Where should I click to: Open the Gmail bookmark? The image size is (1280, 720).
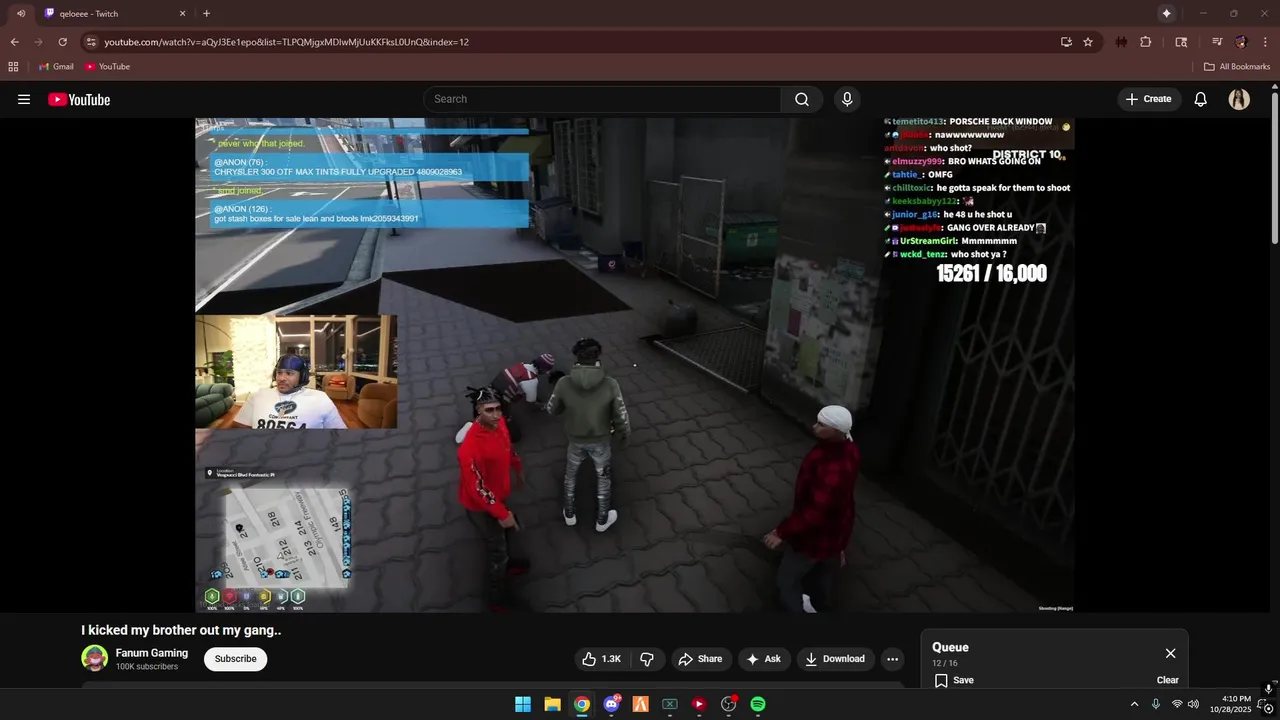(56, 67)
